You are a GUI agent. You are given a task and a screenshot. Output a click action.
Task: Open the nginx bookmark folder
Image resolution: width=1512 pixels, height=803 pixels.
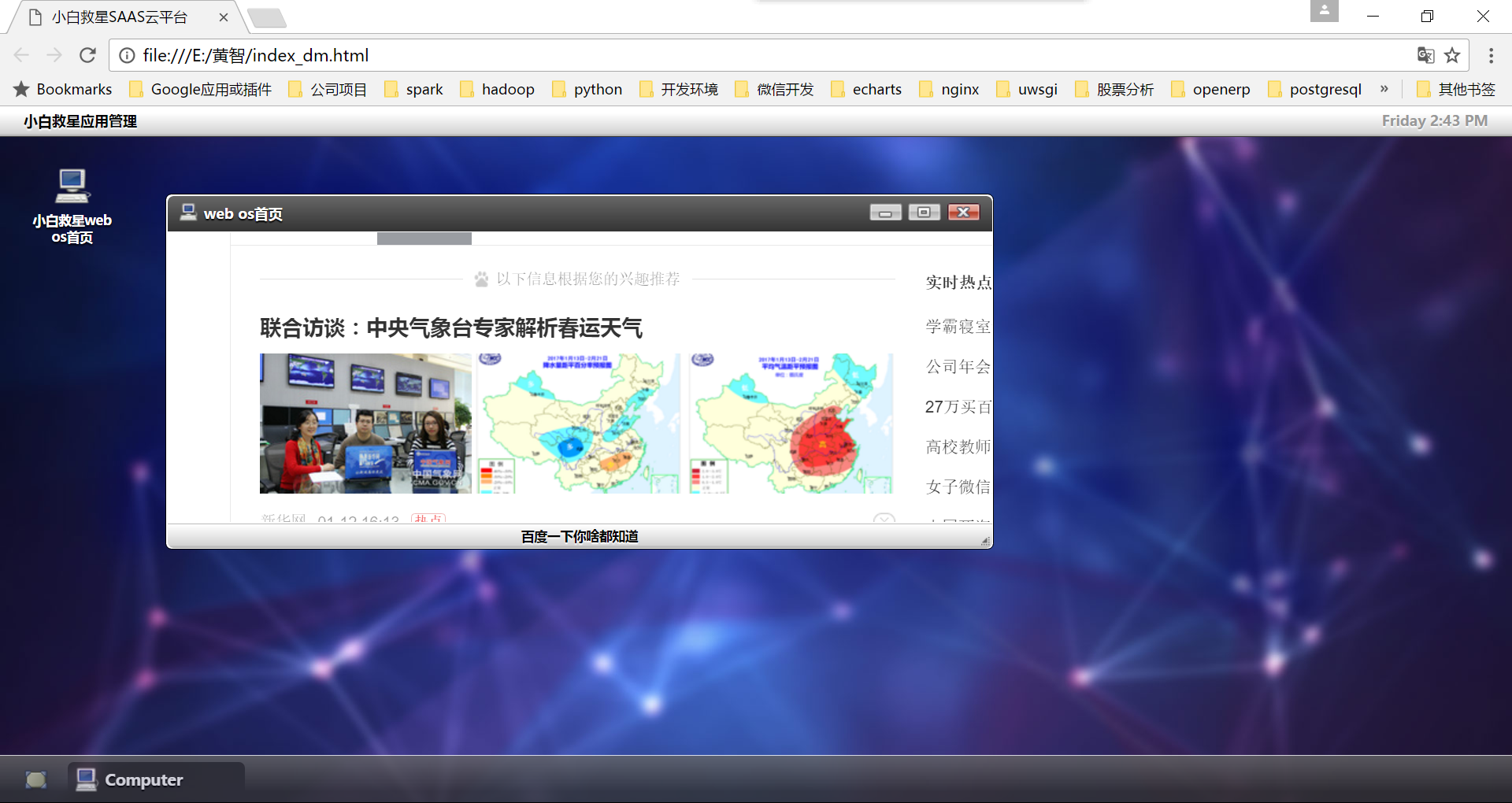click(949, 90)
